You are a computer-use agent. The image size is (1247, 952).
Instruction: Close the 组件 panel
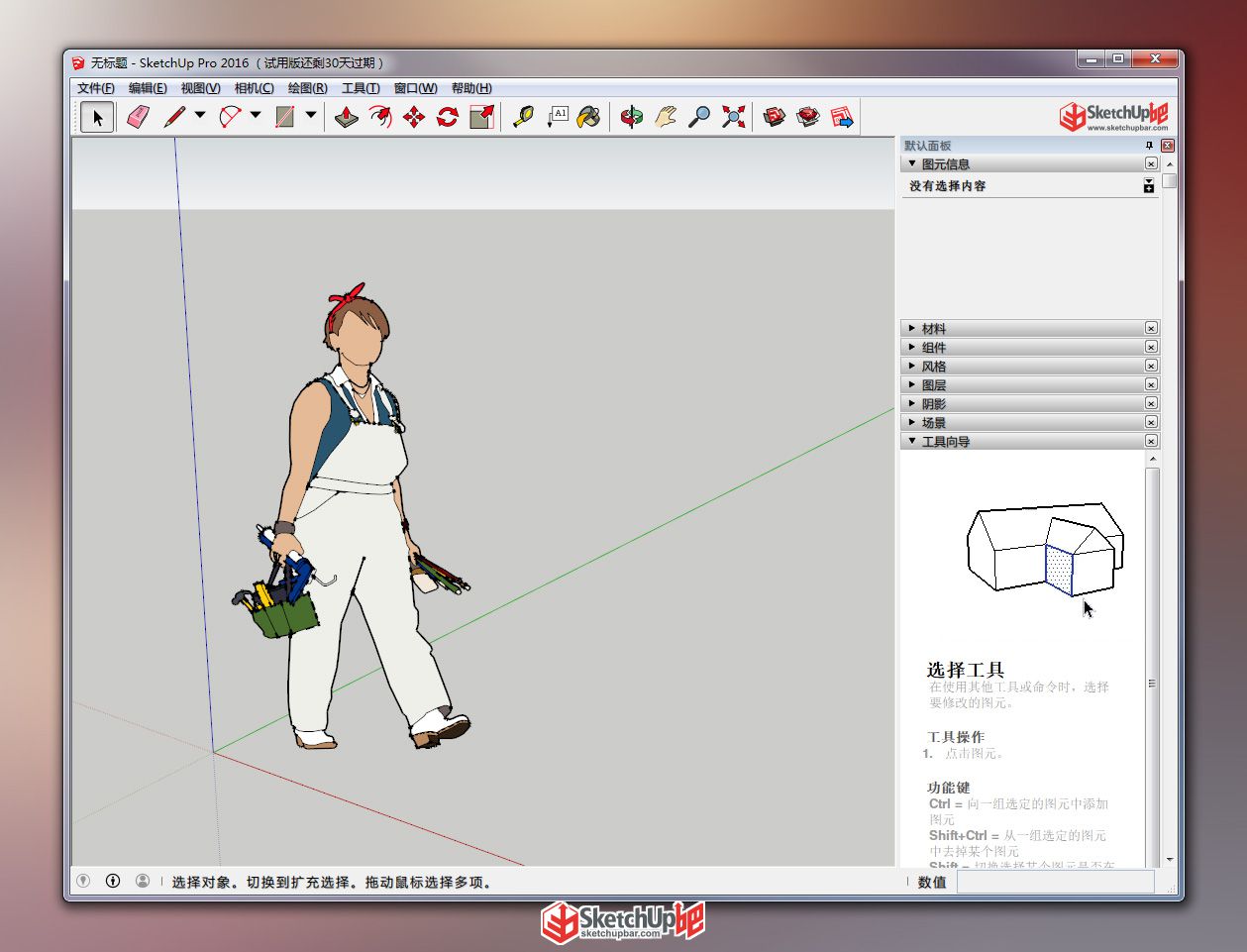coord(1151,347)
